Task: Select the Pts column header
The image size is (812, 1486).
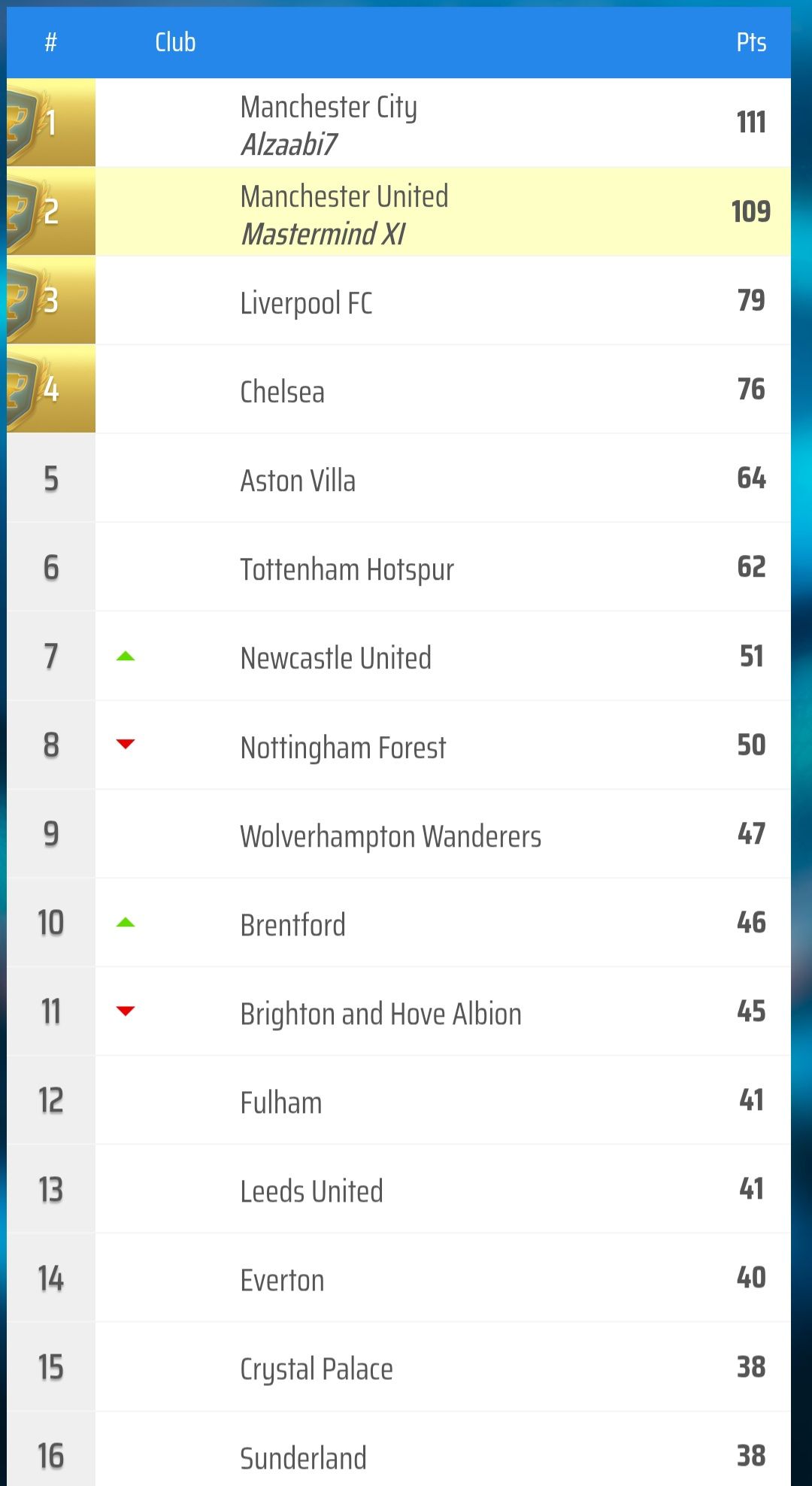Action: tap(751, 42)
